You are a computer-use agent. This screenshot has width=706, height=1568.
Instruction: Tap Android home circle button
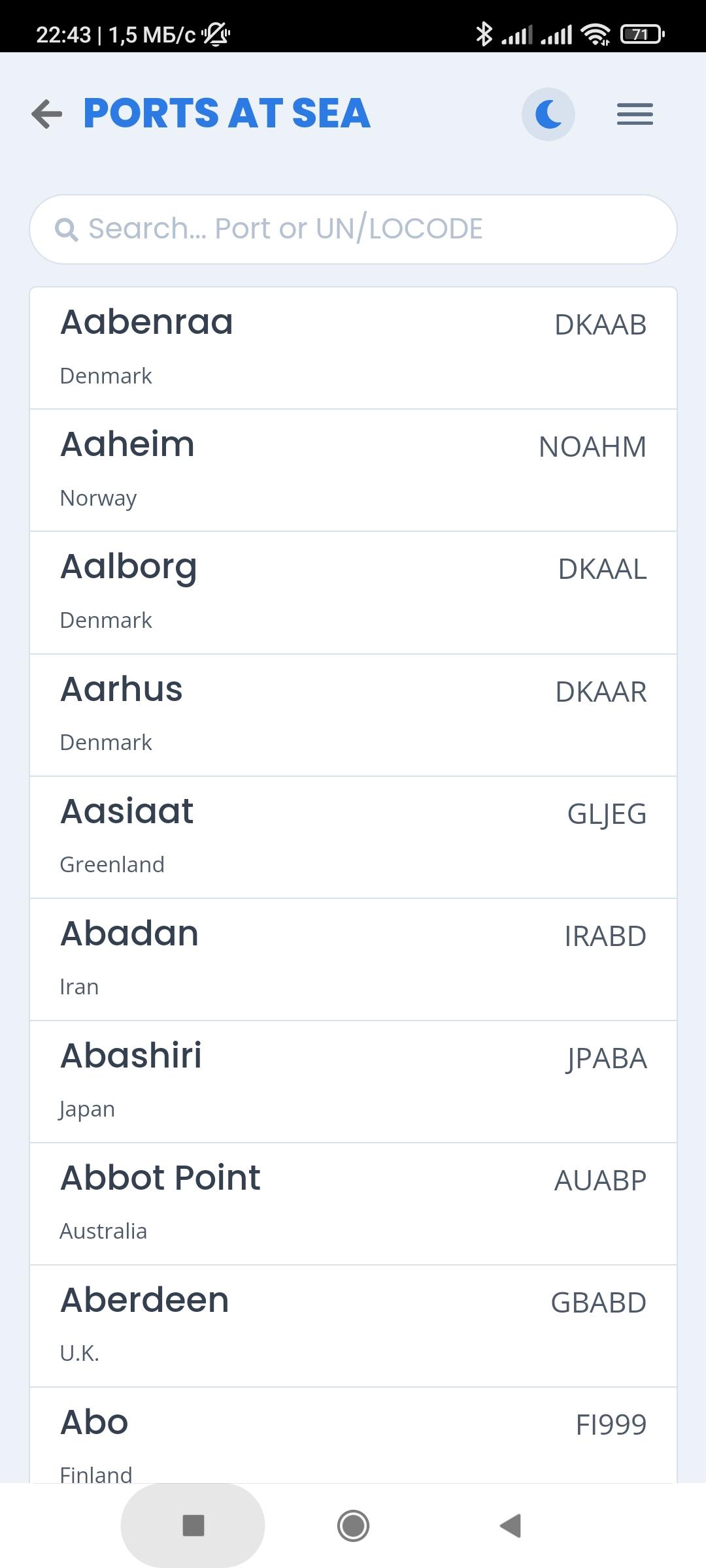[353, 1526]
